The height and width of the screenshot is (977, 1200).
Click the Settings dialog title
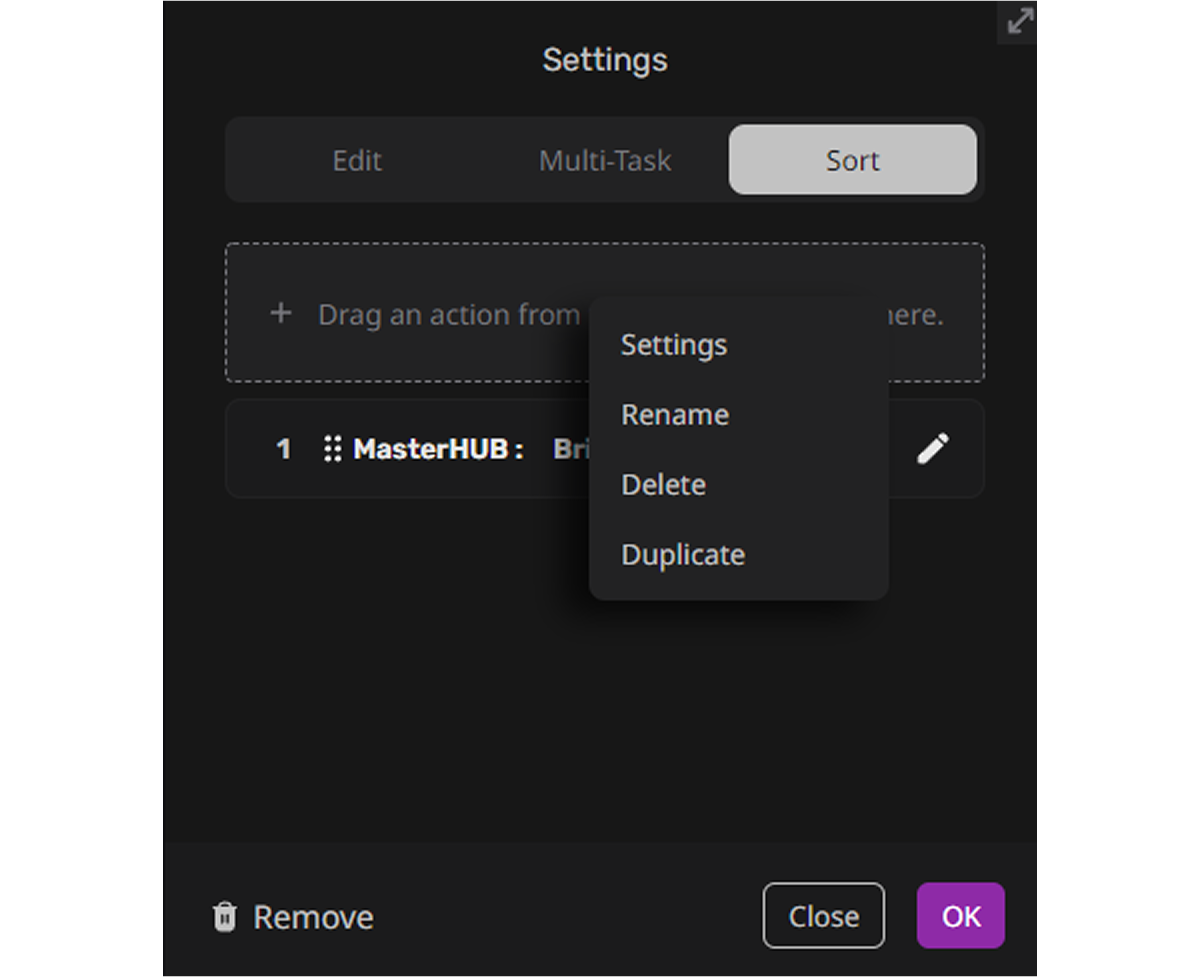tap(605, 59)
